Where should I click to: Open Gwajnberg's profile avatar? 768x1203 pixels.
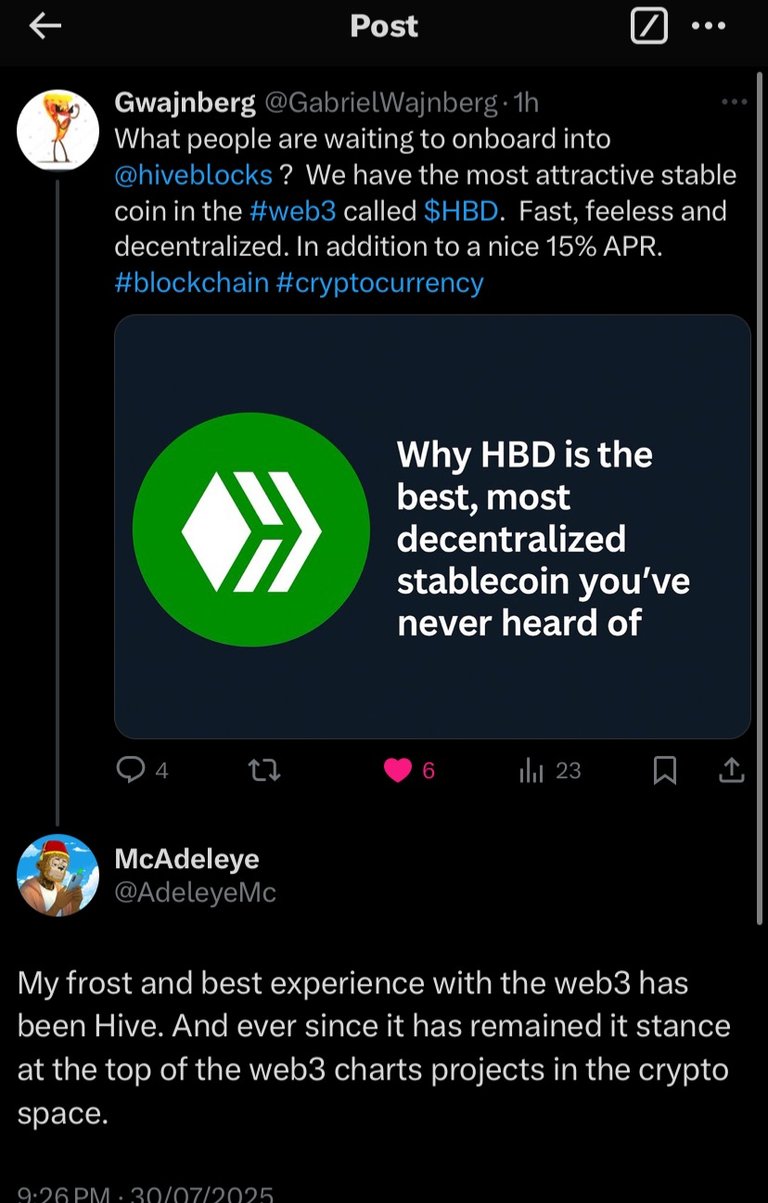(58, 129)
